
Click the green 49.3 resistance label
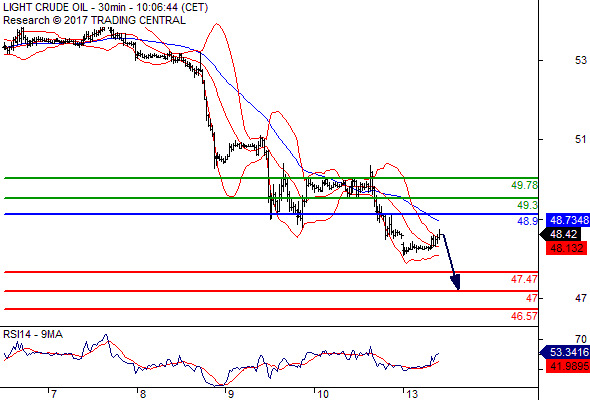(528, 205)
